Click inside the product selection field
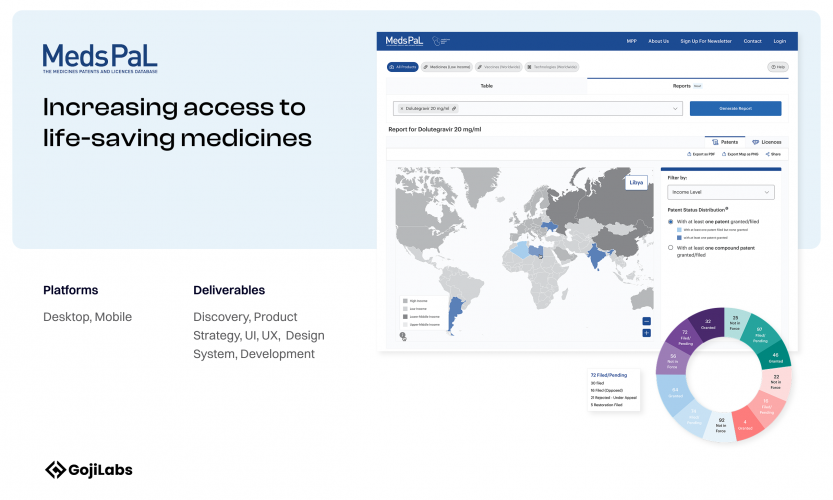833x500 pixels. (x=538, y=108)
